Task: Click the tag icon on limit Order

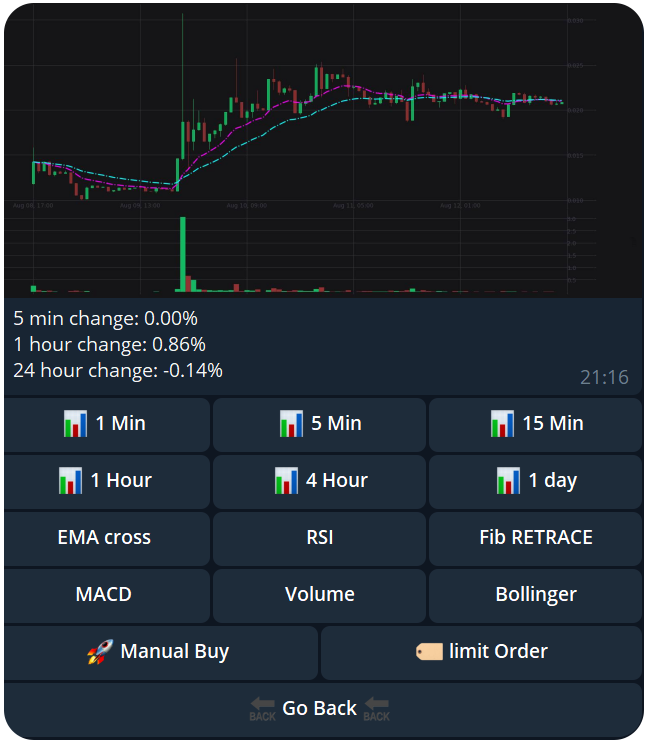Action: 429,652
